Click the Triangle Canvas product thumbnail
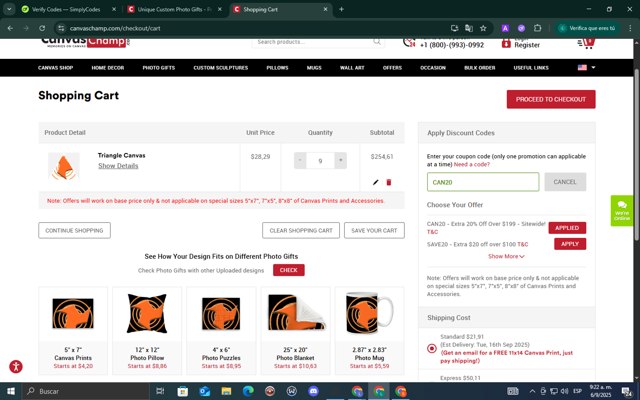Image resolution: width=640 pixels, height=400 pixels. click(x=64, y=167)
